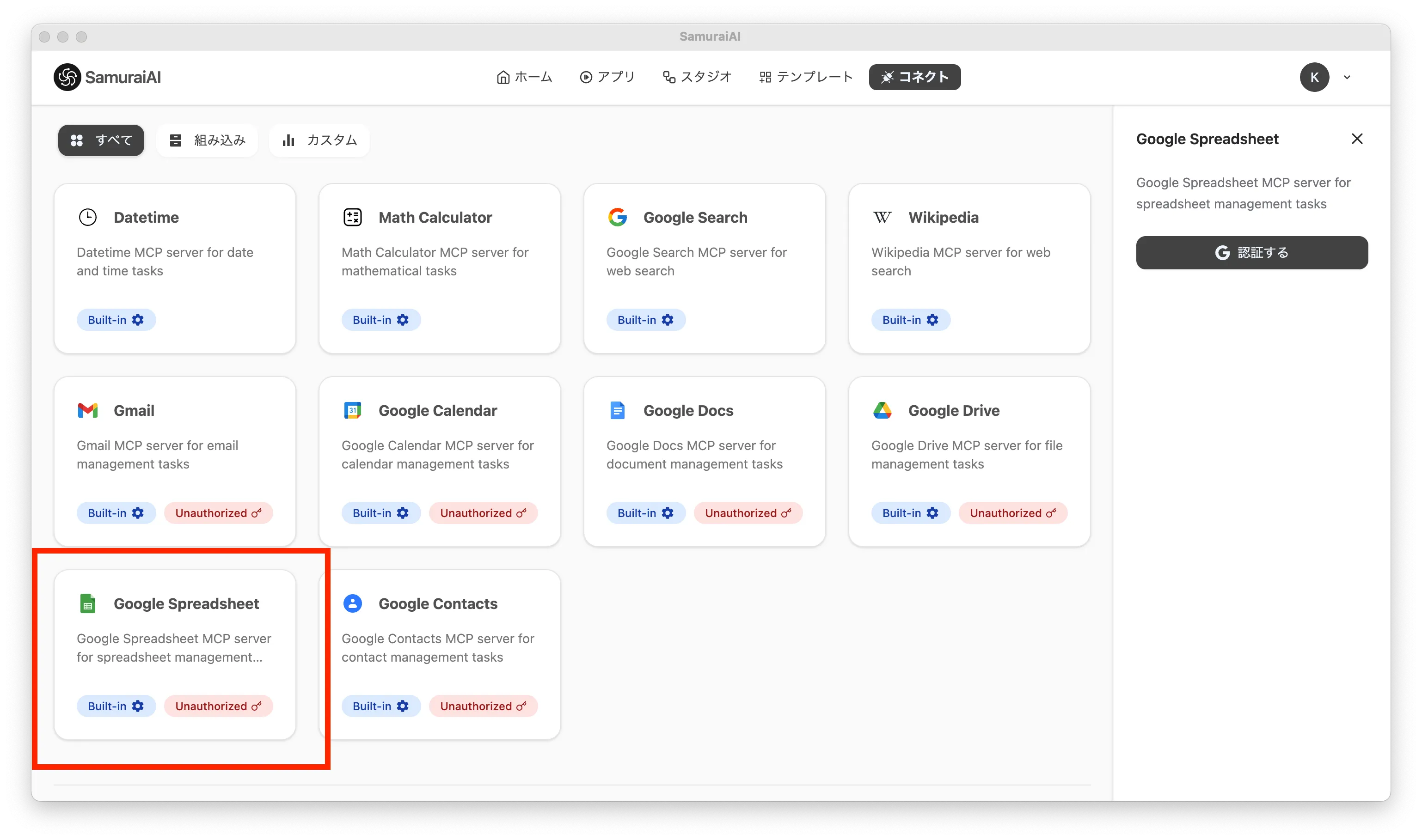Filter connectors by カスタム
1422x840 pixels.
coord(319,140)
